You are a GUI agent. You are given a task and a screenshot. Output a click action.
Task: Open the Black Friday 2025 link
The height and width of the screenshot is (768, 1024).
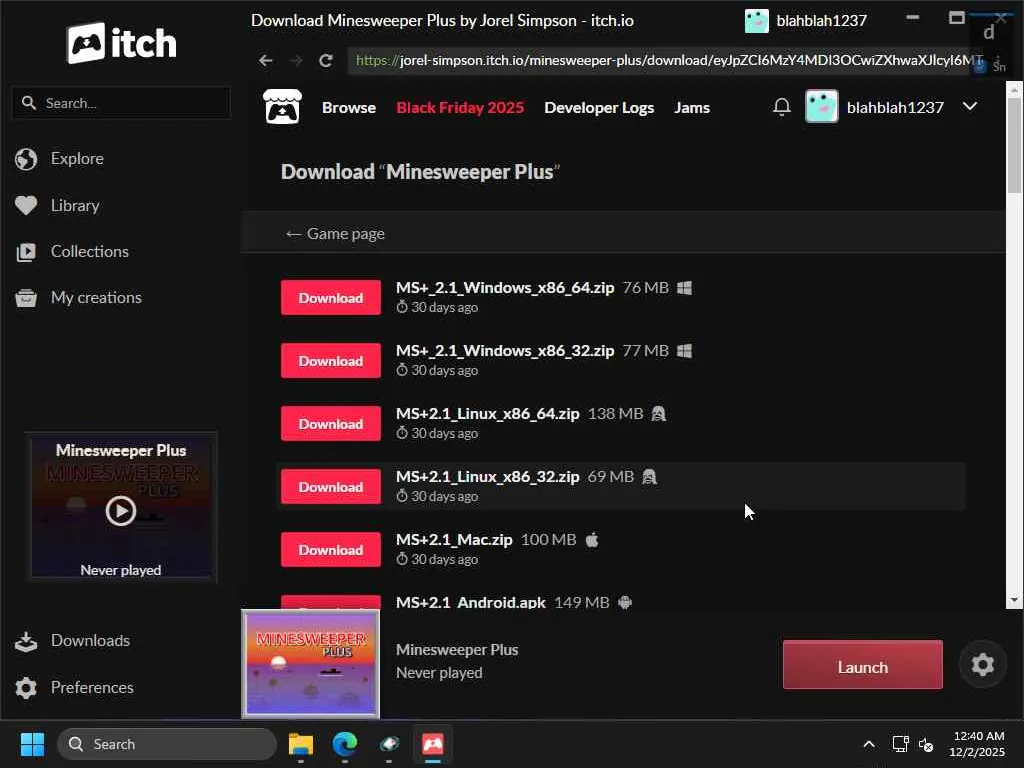[460, 108]
